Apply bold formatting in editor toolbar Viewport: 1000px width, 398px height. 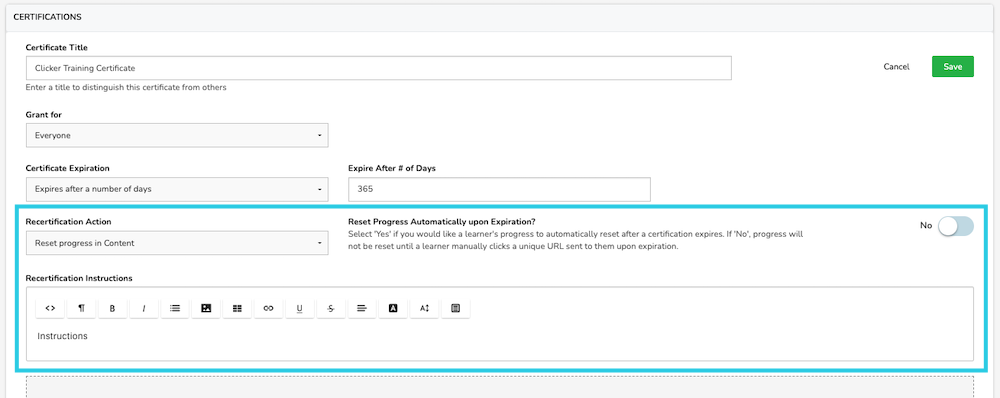[113, 308]
